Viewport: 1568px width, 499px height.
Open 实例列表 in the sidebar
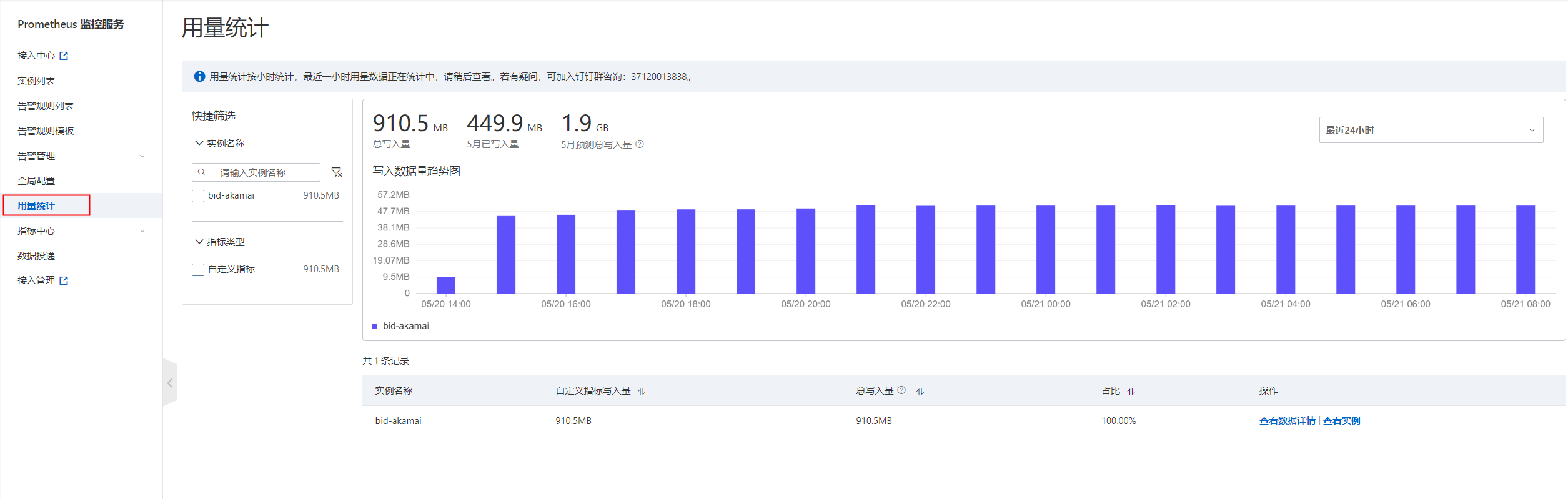point(36,81)
